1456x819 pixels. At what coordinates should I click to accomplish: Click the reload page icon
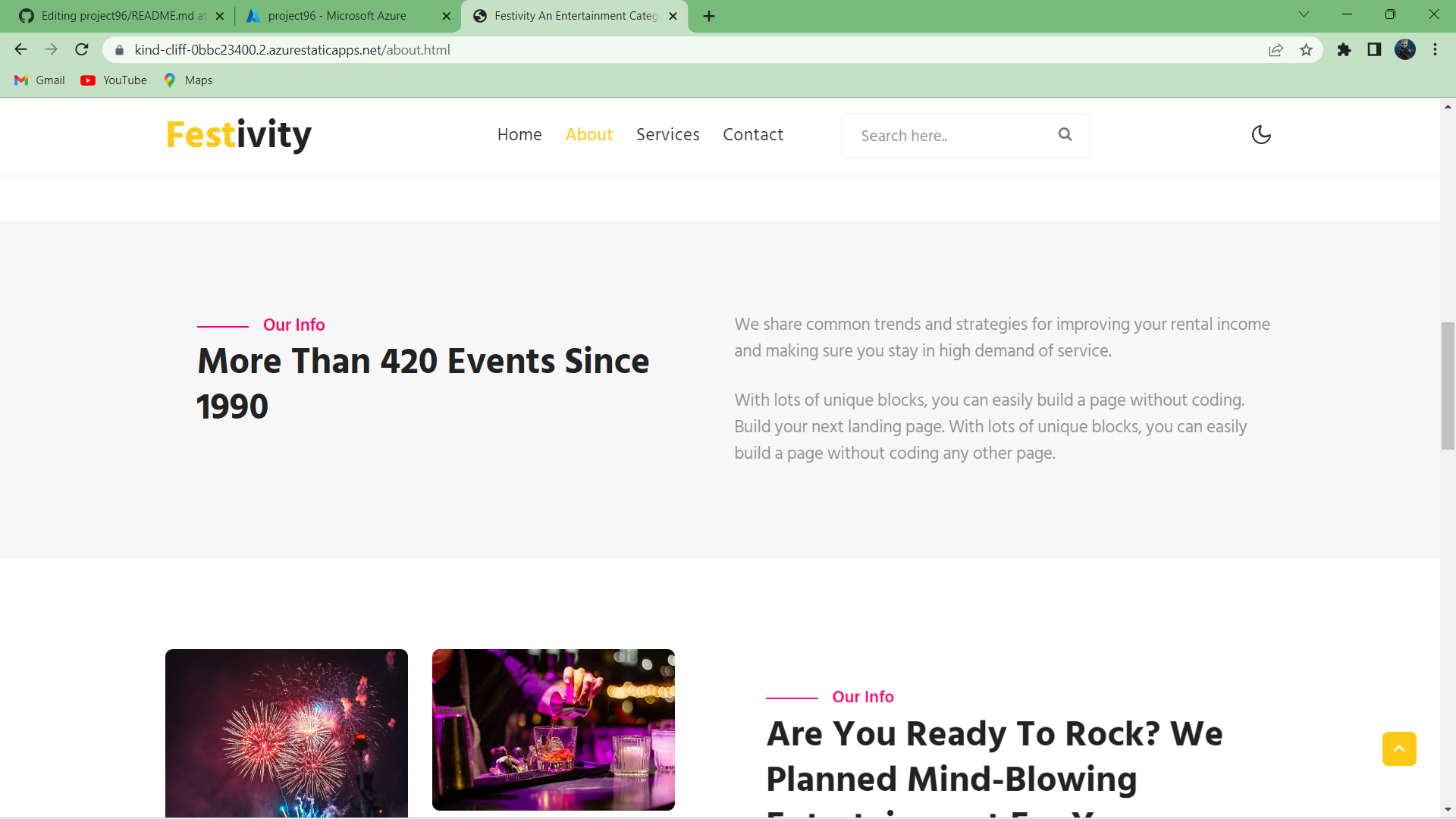tap(82, 49)
